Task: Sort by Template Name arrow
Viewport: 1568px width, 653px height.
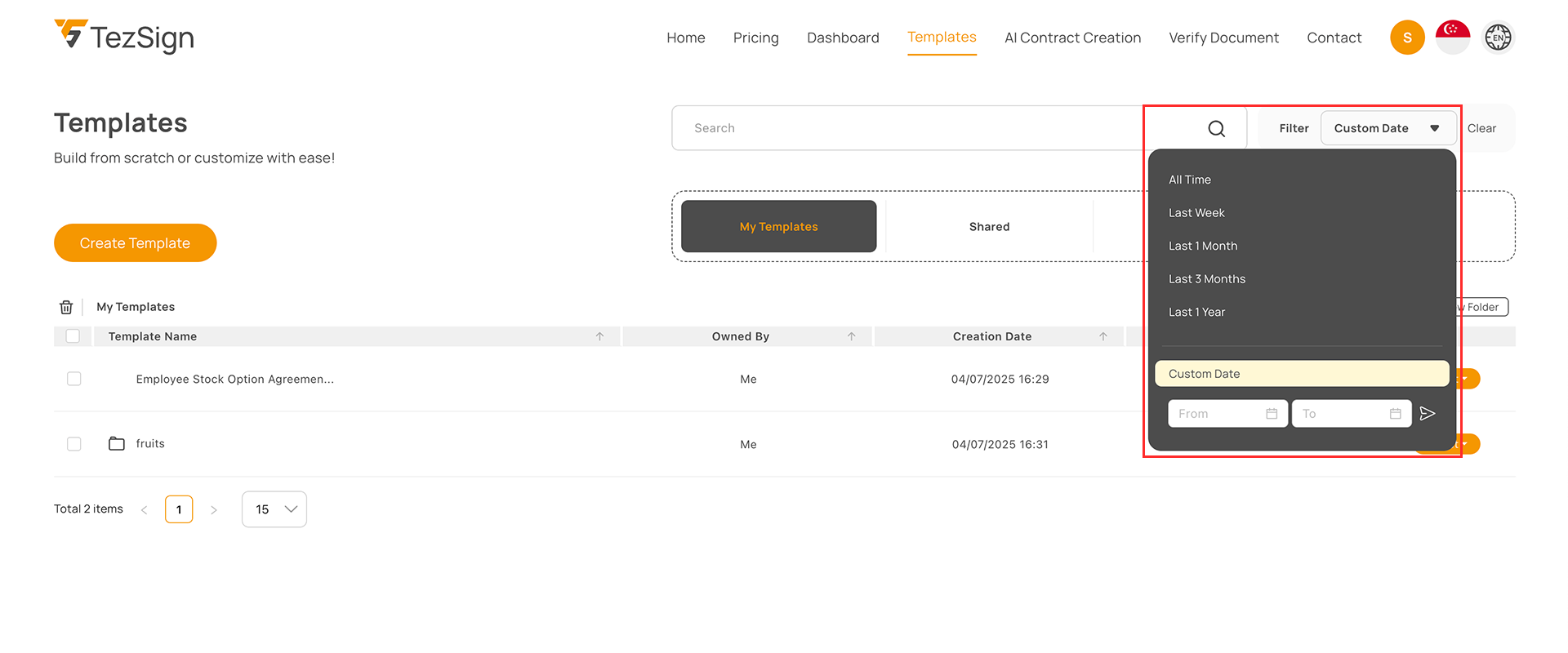Action: tap(599, 336)
